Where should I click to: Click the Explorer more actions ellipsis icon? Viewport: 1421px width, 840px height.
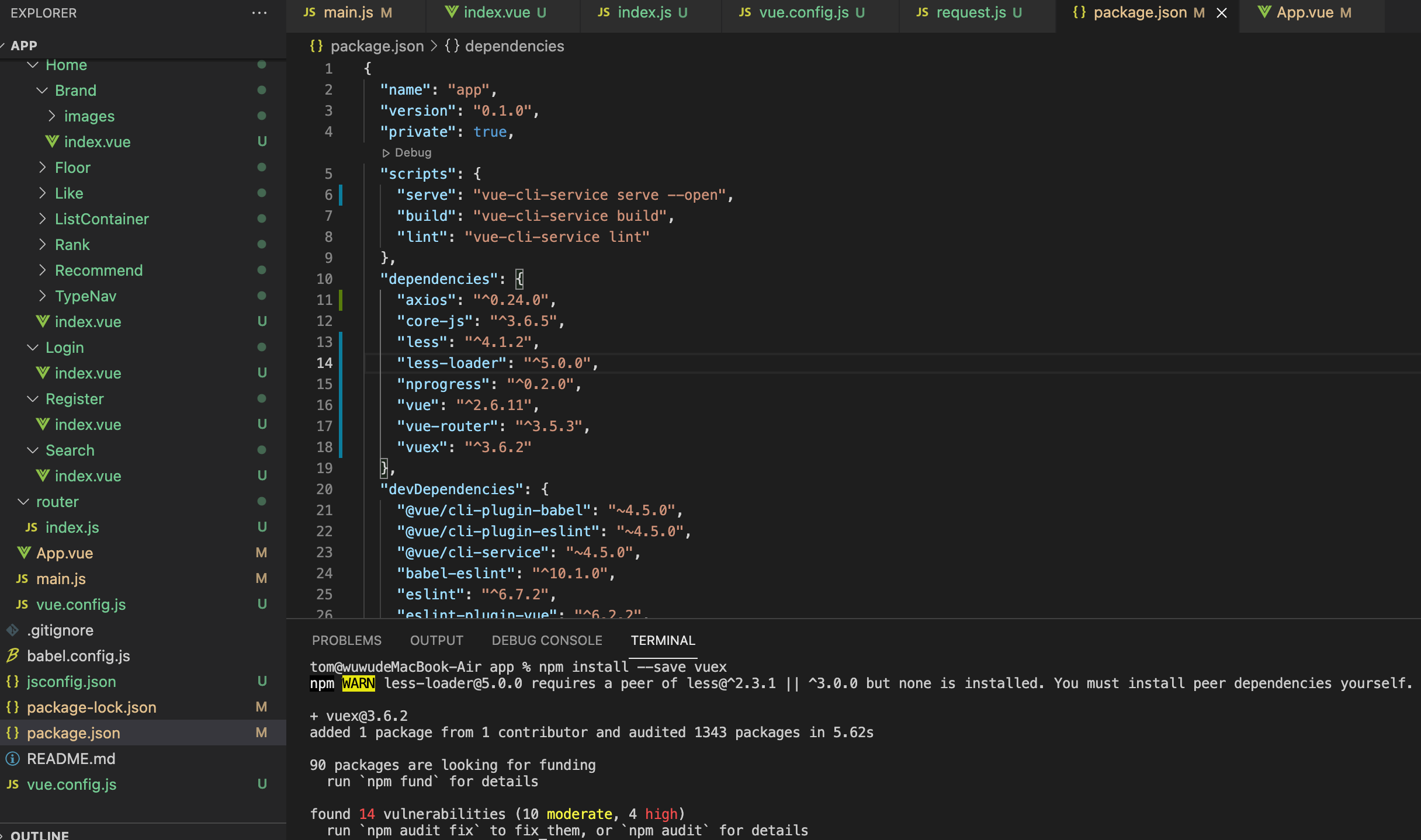point(259,13)
